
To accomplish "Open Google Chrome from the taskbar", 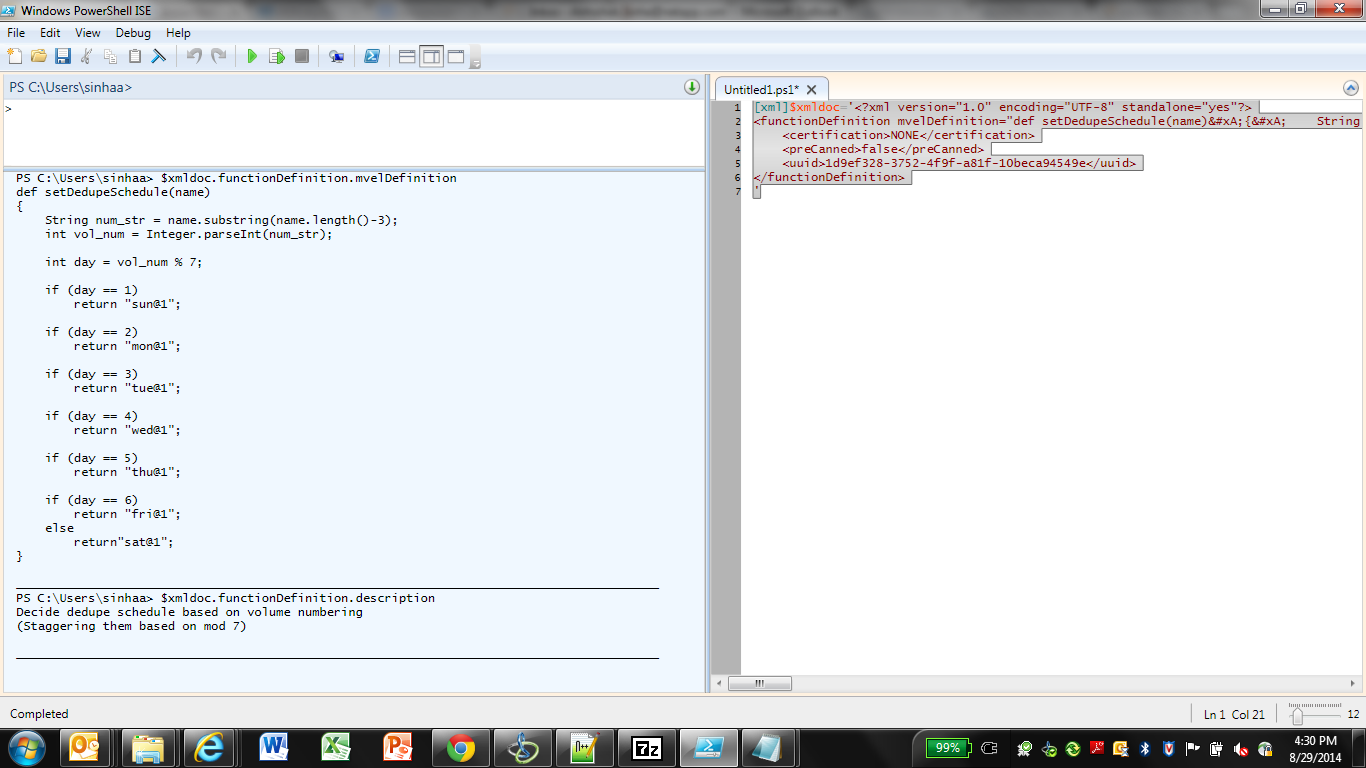I will [461, 748].
